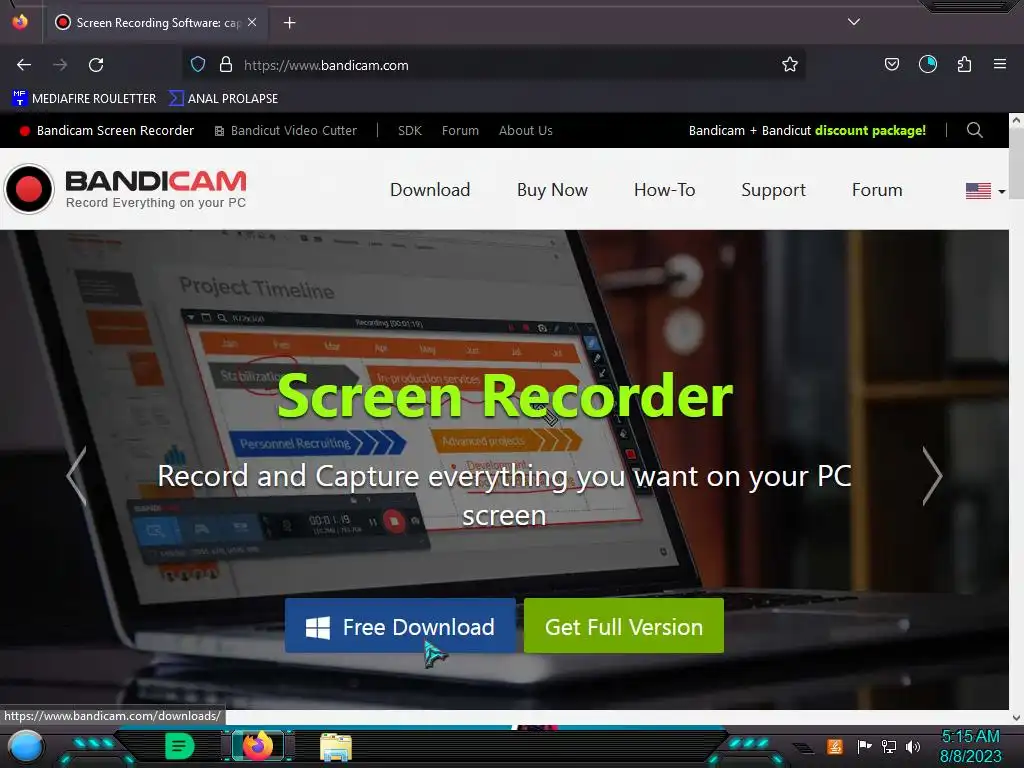Click the site security padlock icon
Screen dimensions: 1024x768
tap(226, 64)
